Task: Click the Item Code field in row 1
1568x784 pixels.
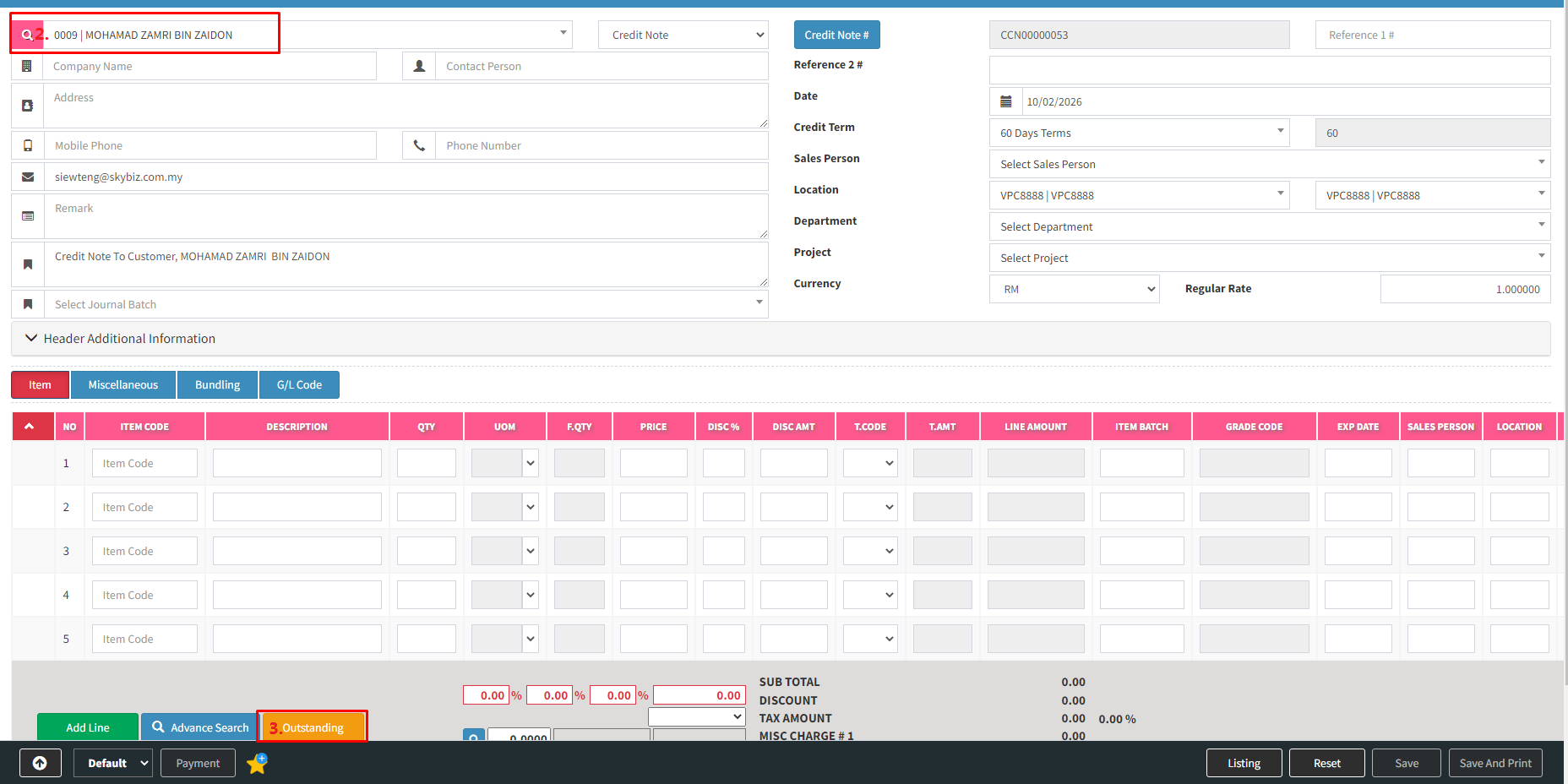Action: click(x=144, y=464)
